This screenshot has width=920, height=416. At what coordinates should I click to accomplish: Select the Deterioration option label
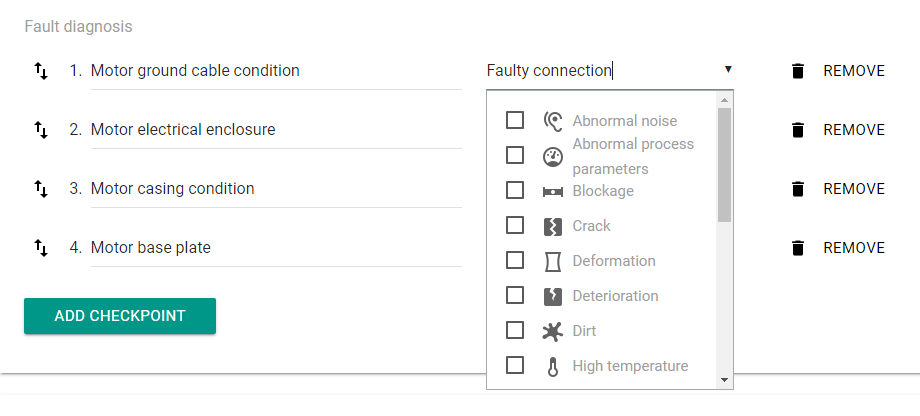615,296
